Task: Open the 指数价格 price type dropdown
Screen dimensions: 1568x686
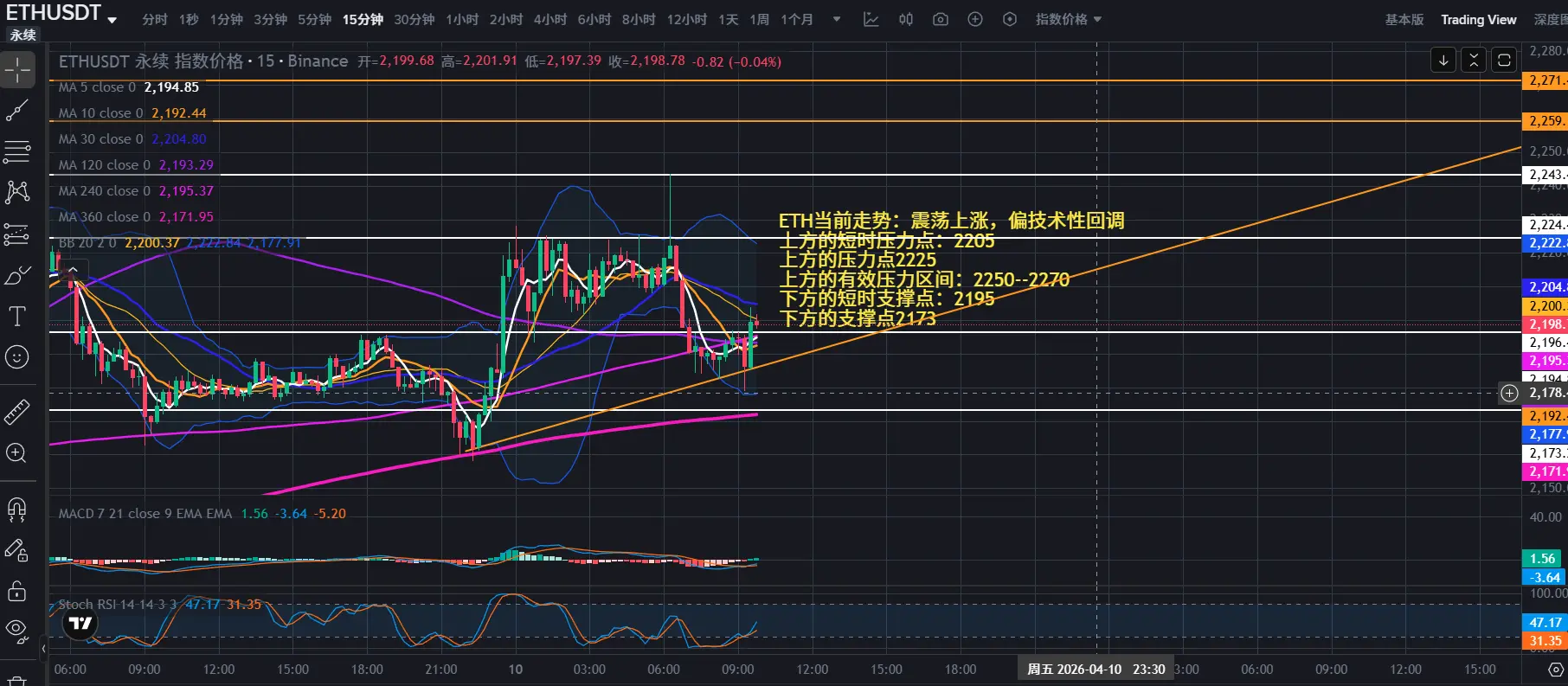Action: pyautogui.click(x=1069, y=19)
